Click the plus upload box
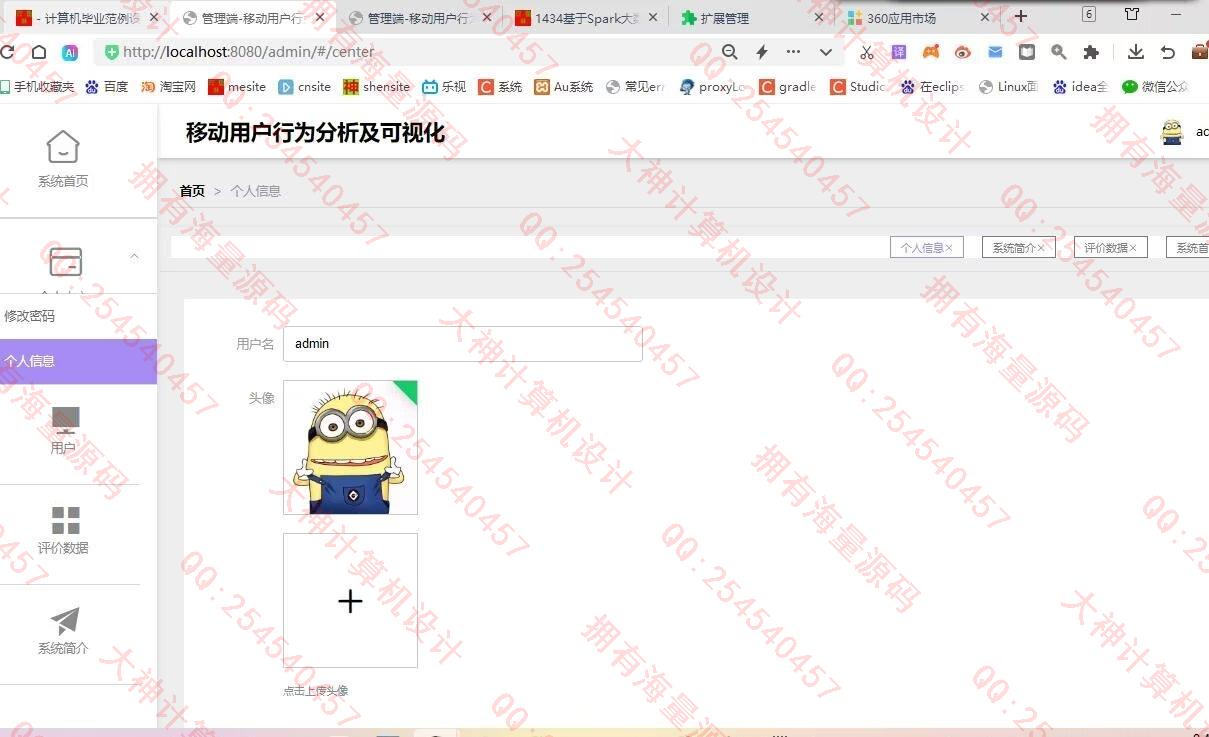 click(350, 601)
